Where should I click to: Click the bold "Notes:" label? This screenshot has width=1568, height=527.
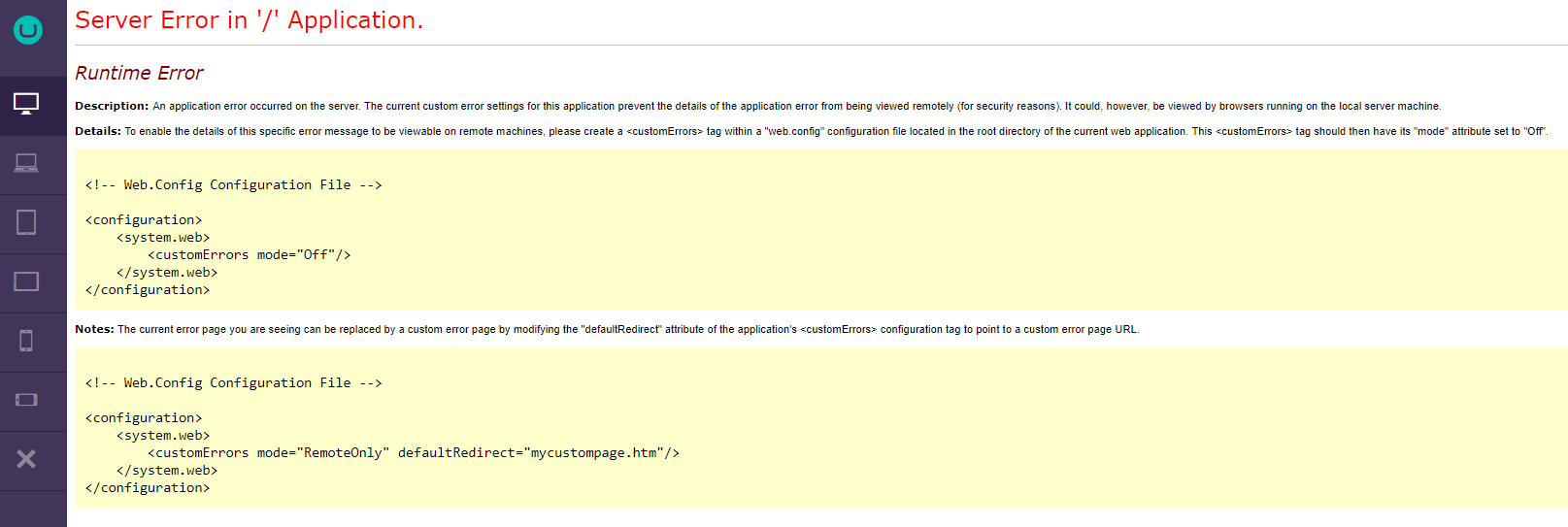pos(94,329)
